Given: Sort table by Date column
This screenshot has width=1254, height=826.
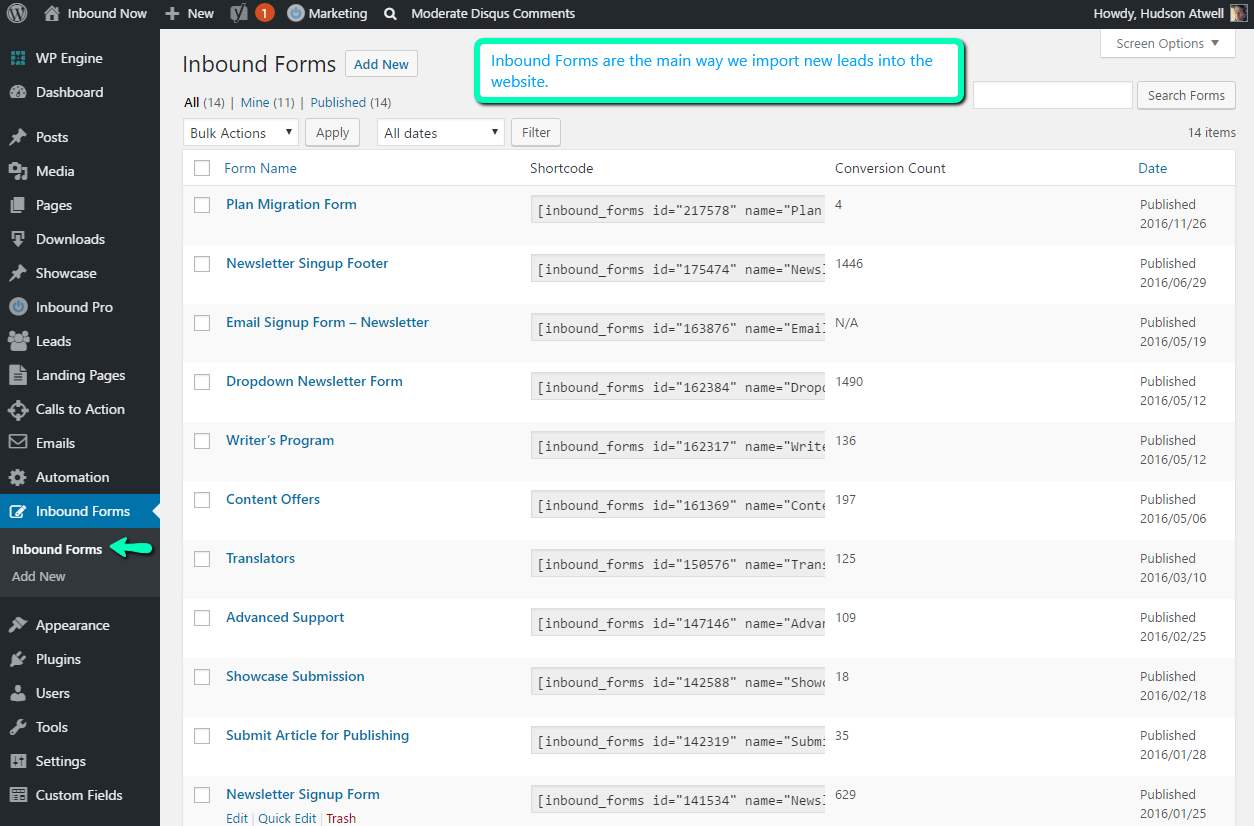Looking at the screenshot, I should click(1152, 168).
